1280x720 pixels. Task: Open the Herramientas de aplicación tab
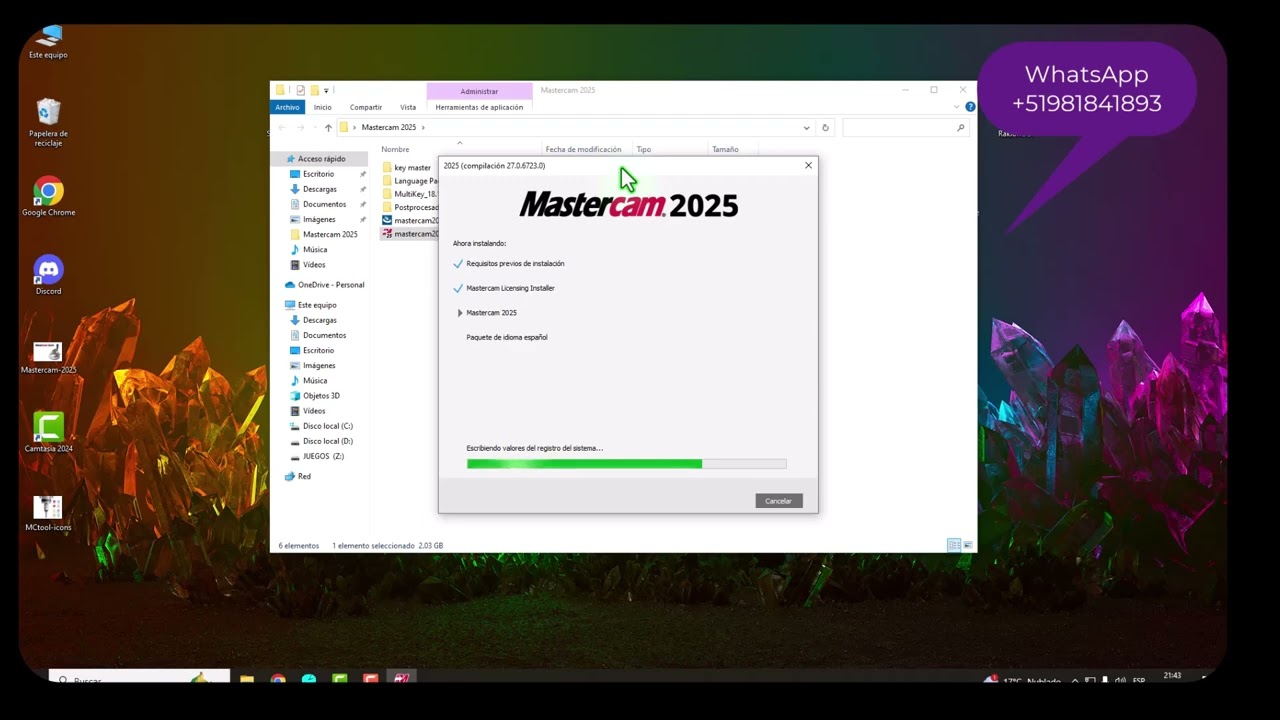[479, 107]
